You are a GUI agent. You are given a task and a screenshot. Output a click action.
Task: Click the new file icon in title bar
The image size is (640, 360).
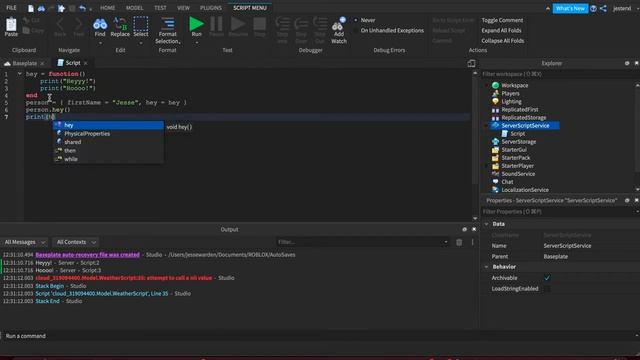click(x=31, y=8)
